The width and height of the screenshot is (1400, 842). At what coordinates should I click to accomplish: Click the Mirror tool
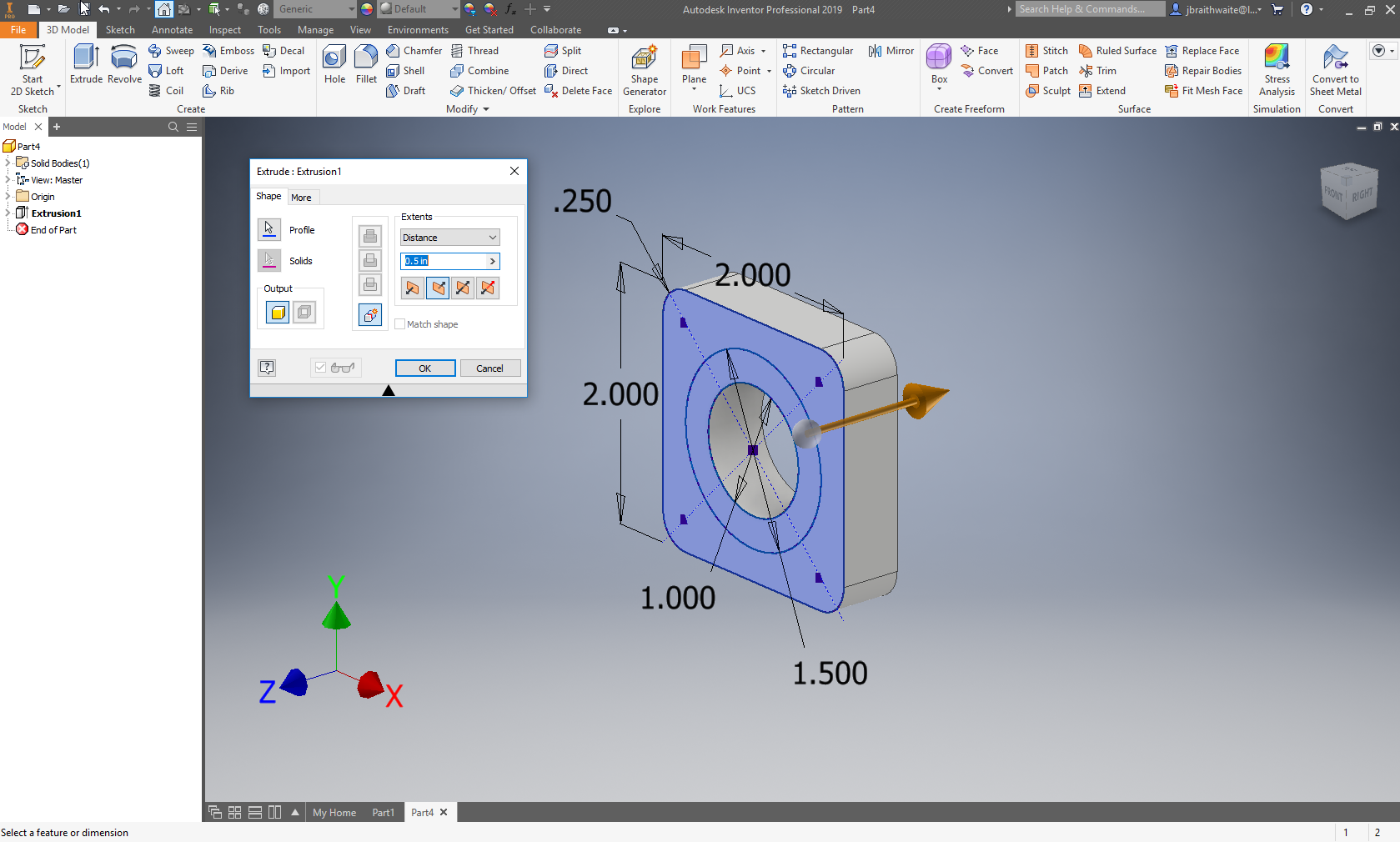[891, 51]
